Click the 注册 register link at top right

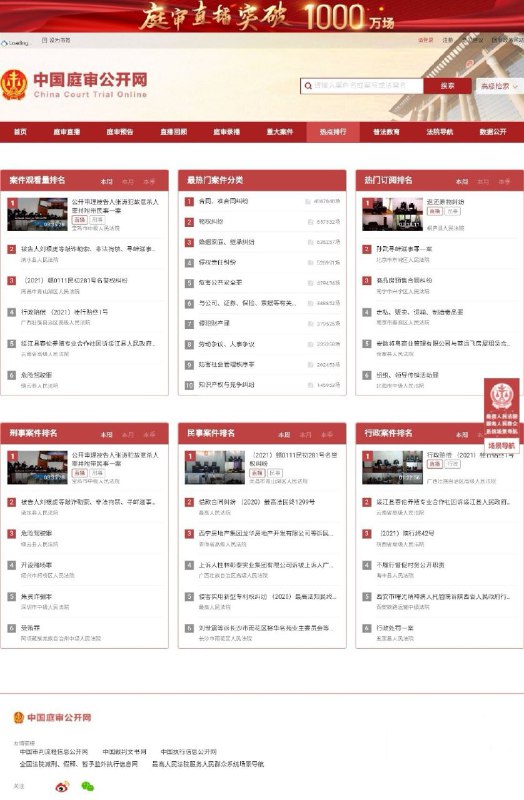(x=447, y=40)
